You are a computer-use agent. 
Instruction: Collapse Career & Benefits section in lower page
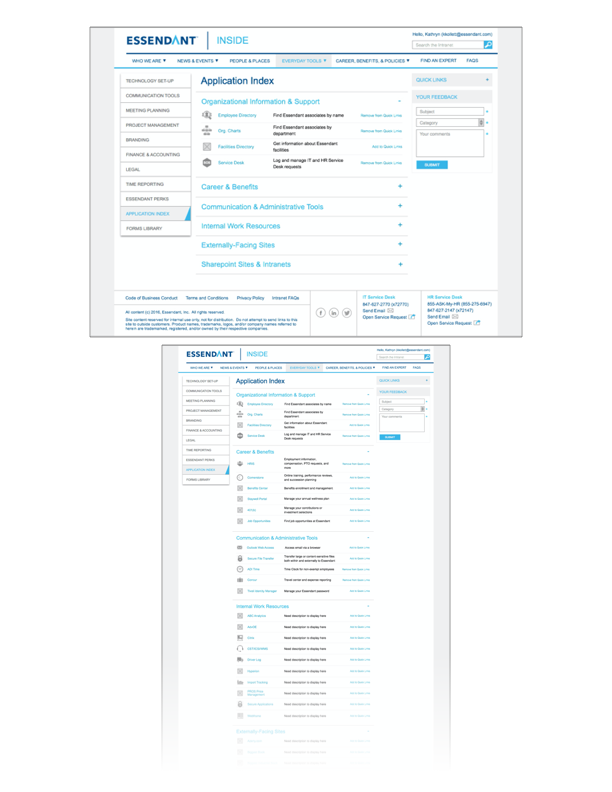coord(368,452)
